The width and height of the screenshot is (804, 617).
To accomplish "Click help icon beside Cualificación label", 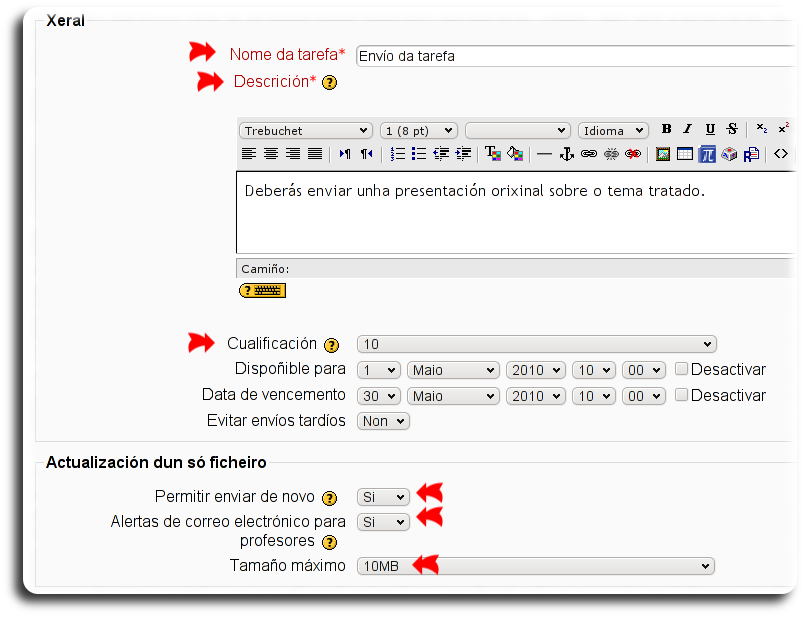I will [x=332, y=345].
